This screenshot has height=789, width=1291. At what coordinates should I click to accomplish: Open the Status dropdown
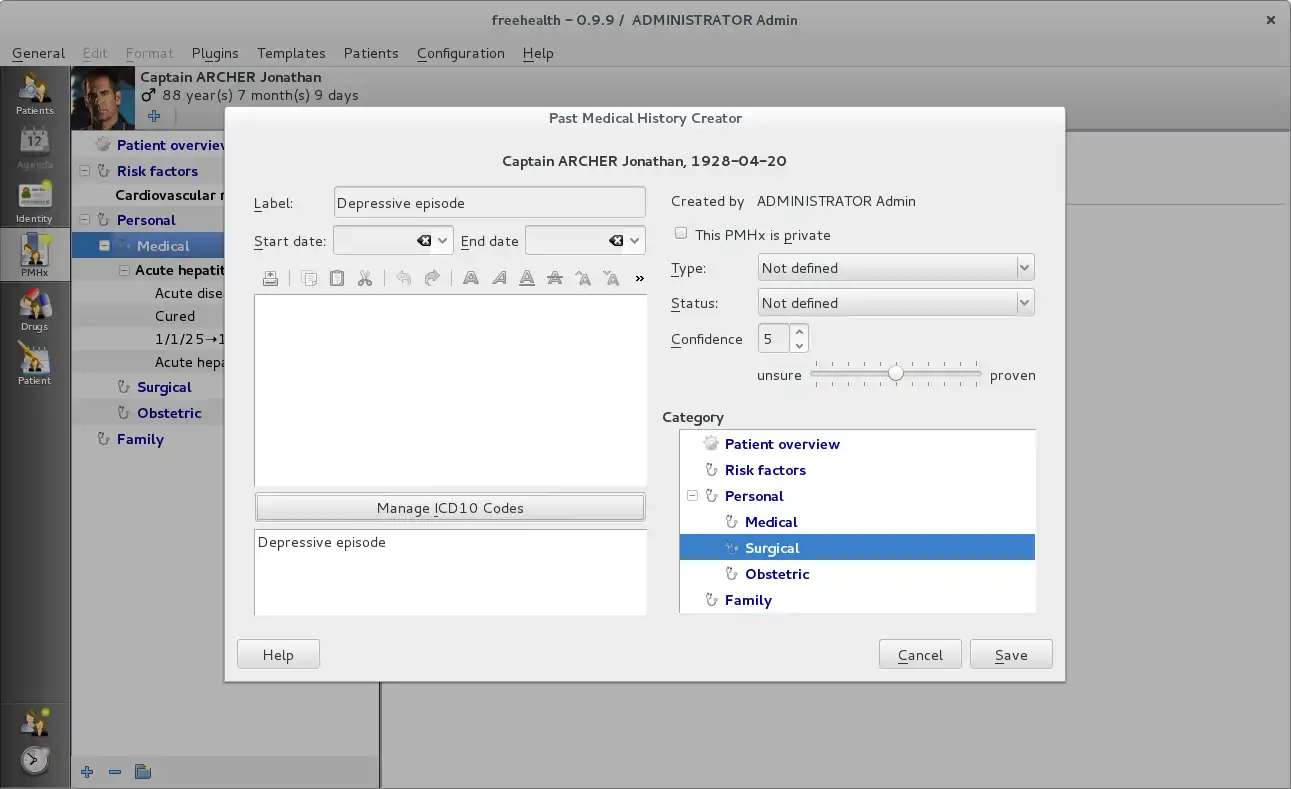tap(895, 303)
